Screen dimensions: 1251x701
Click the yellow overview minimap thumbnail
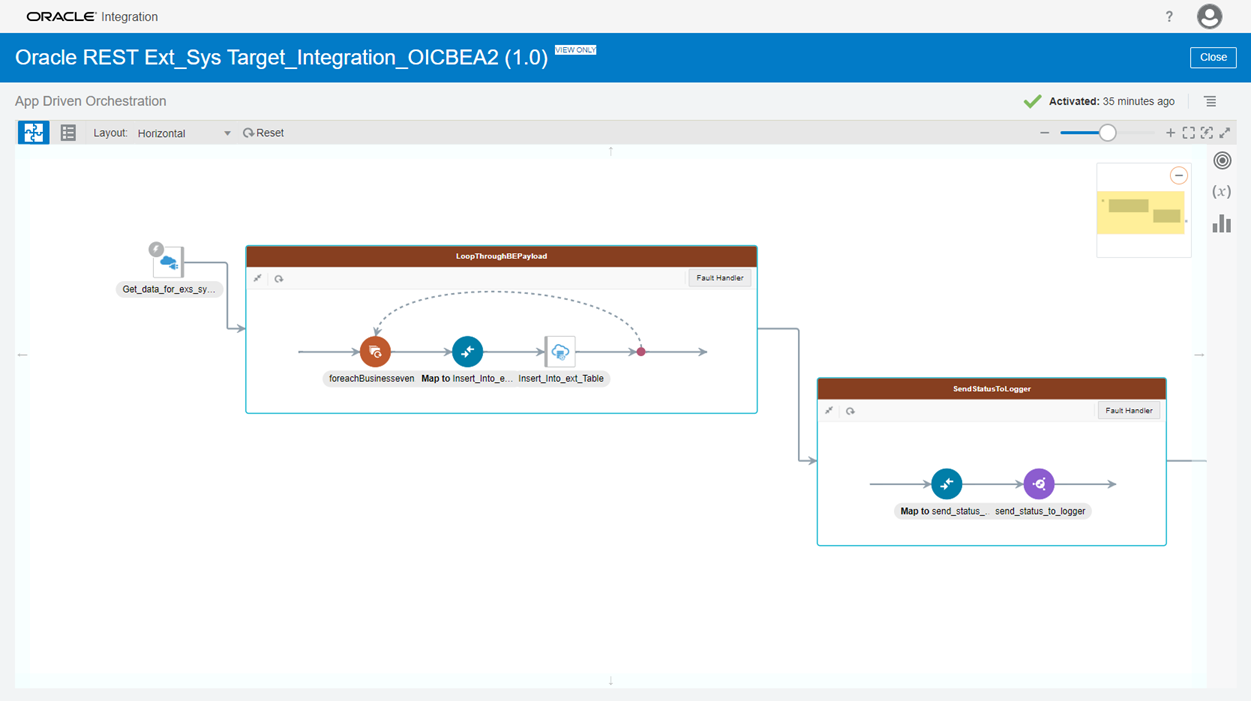[x=1141, y=212]
